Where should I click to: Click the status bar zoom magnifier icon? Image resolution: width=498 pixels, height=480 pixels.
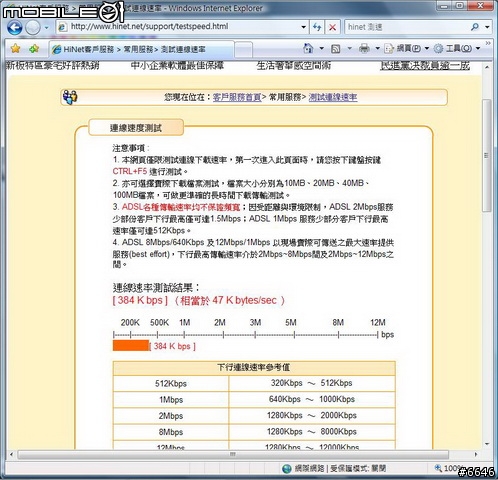click(438, 468)
